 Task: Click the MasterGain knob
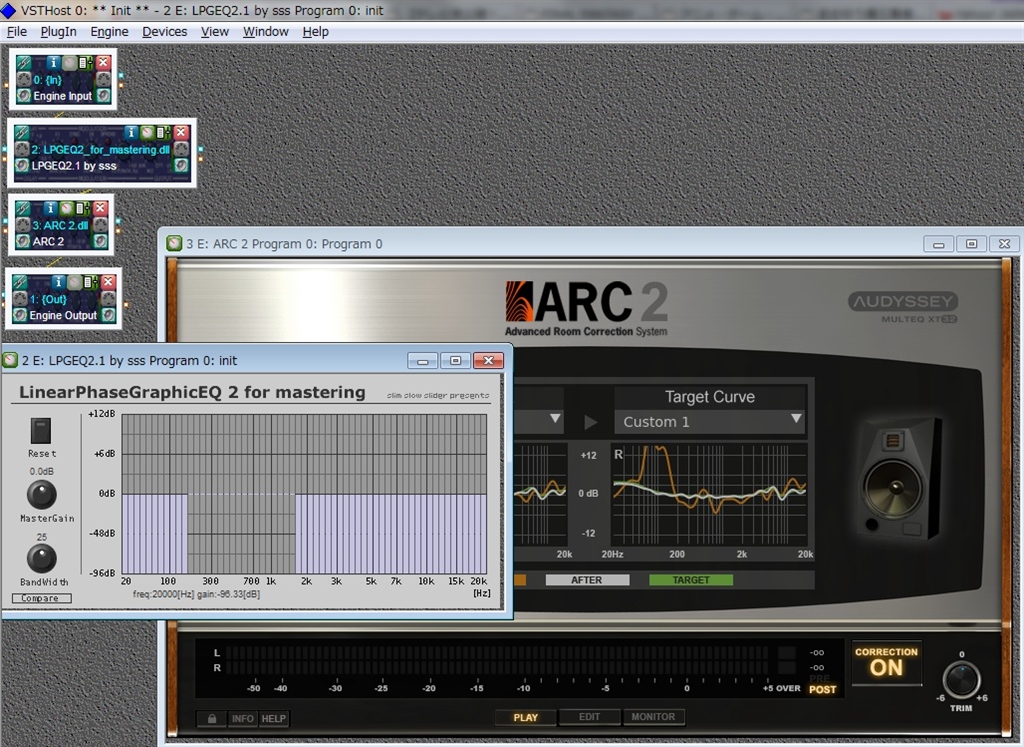coord(42,495)
